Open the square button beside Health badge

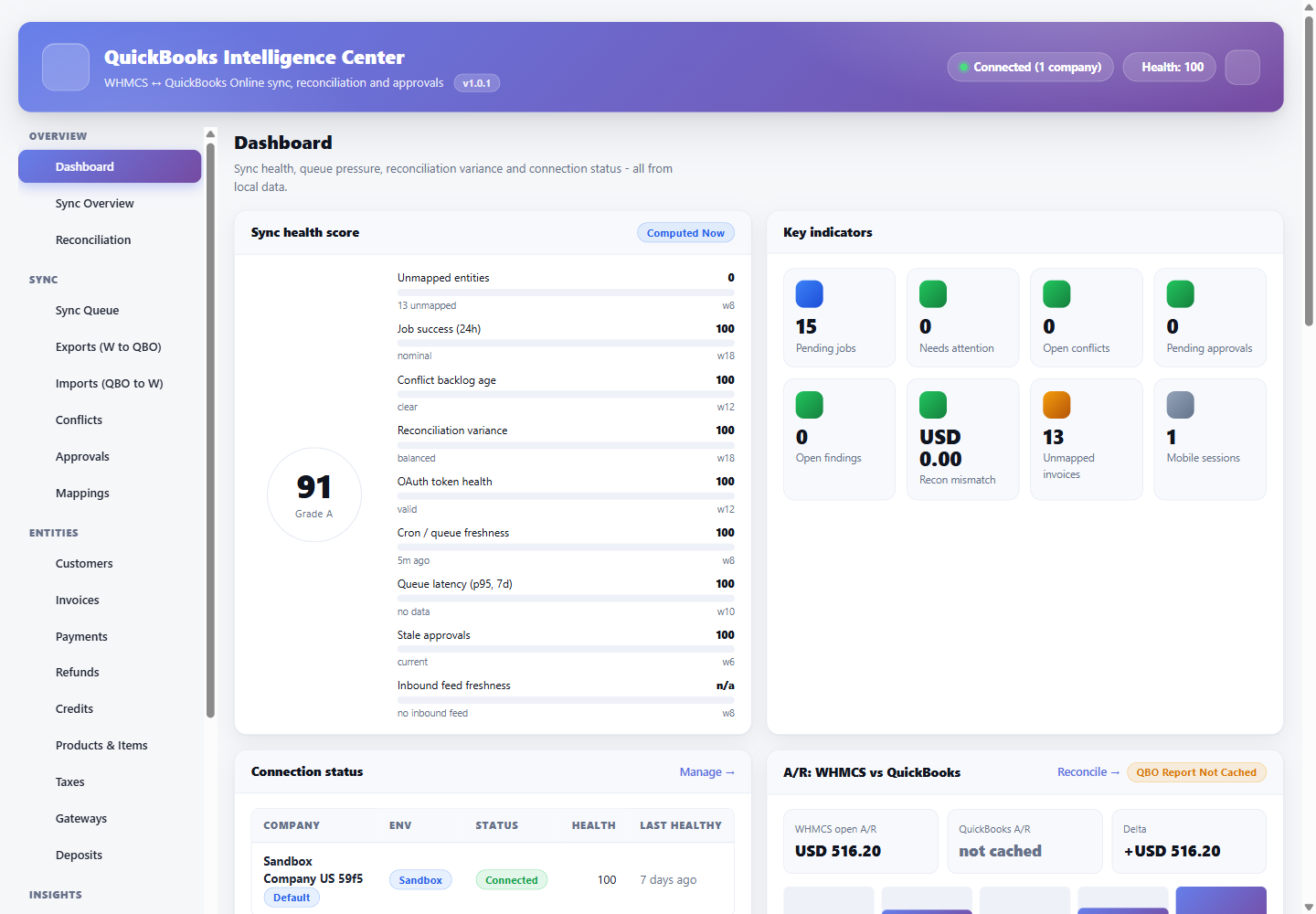point(1242,67)
